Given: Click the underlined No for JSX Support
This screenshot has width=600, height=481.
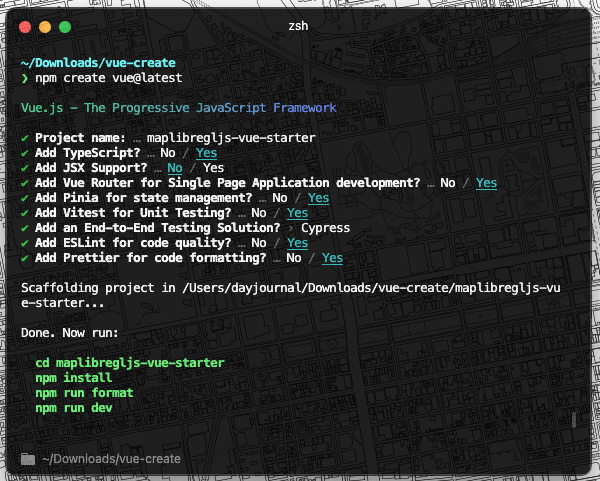Looking at the screenshot, I should point(175,168).
